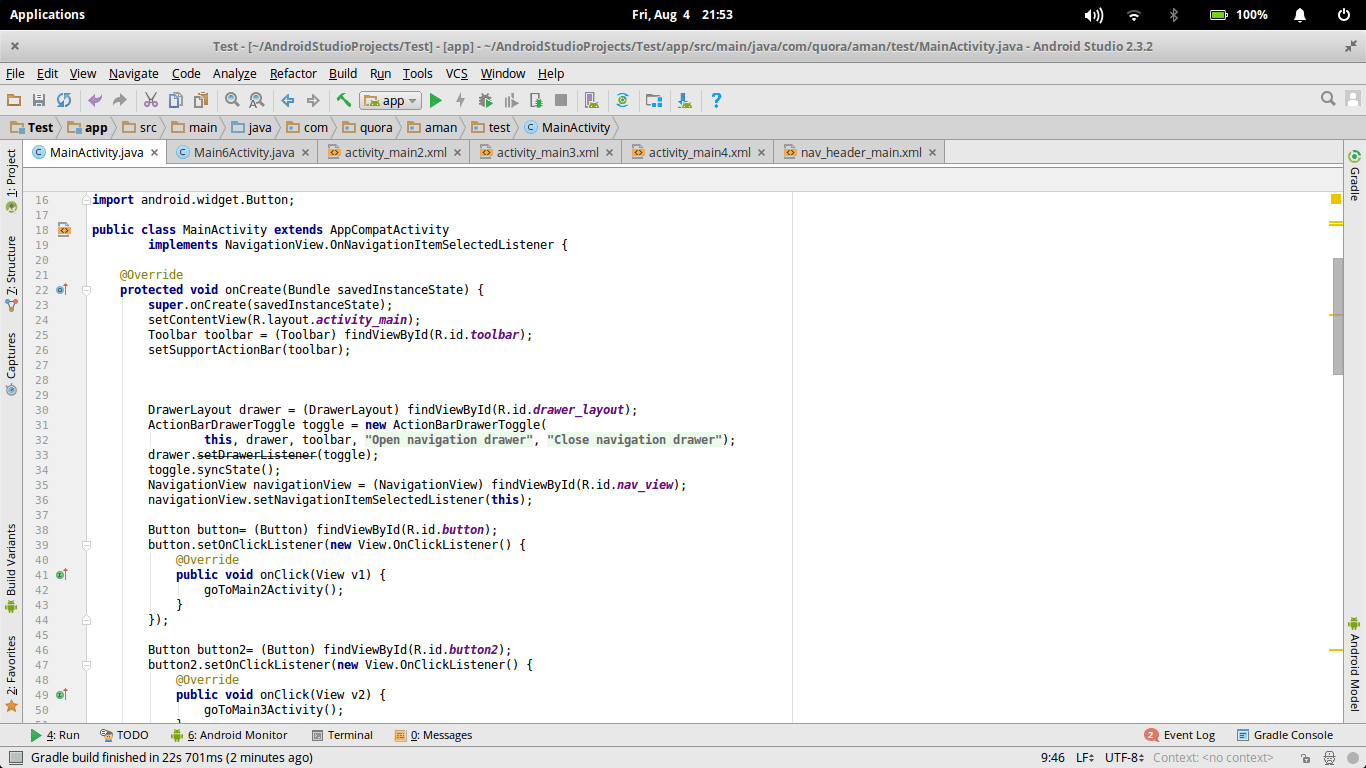Click the editor vertical scrollbar thumb
This screenshot has width=1366, height=768.
coord(1338,316)
